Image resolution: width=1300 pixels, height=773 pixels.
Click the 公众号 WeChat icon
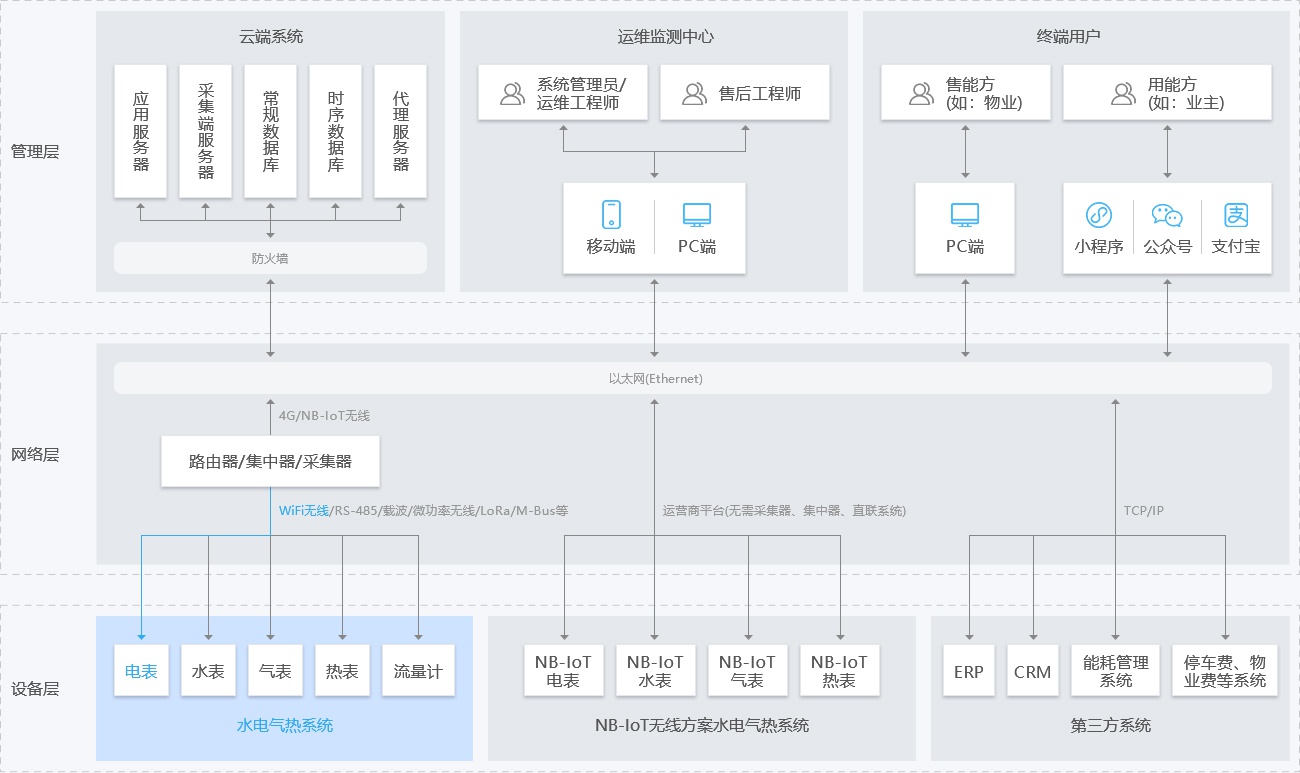click(1167, 215)
